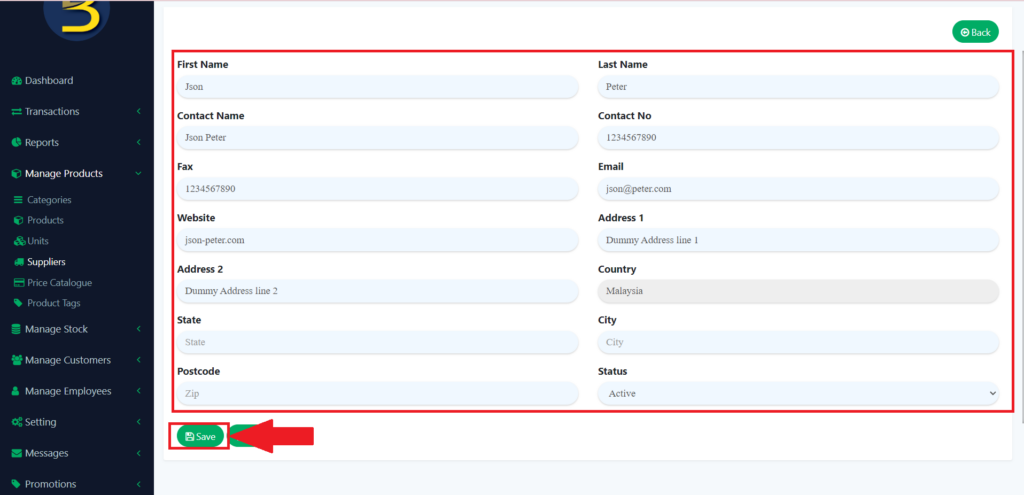Viewport: 1024px width, 495px height.
Task: Click the Transactions arrows icon
Action: pyautogui.click(x=16, y=112)
